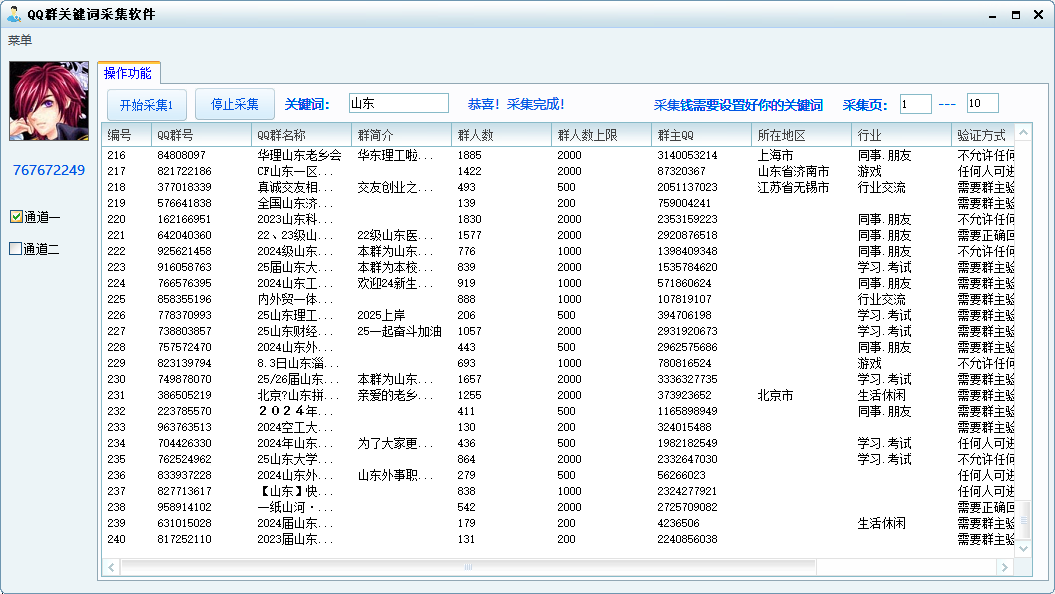The height and width of the screenshot is (594, 1055).
Task: Maximize the window
Action: pos(1016,15)
